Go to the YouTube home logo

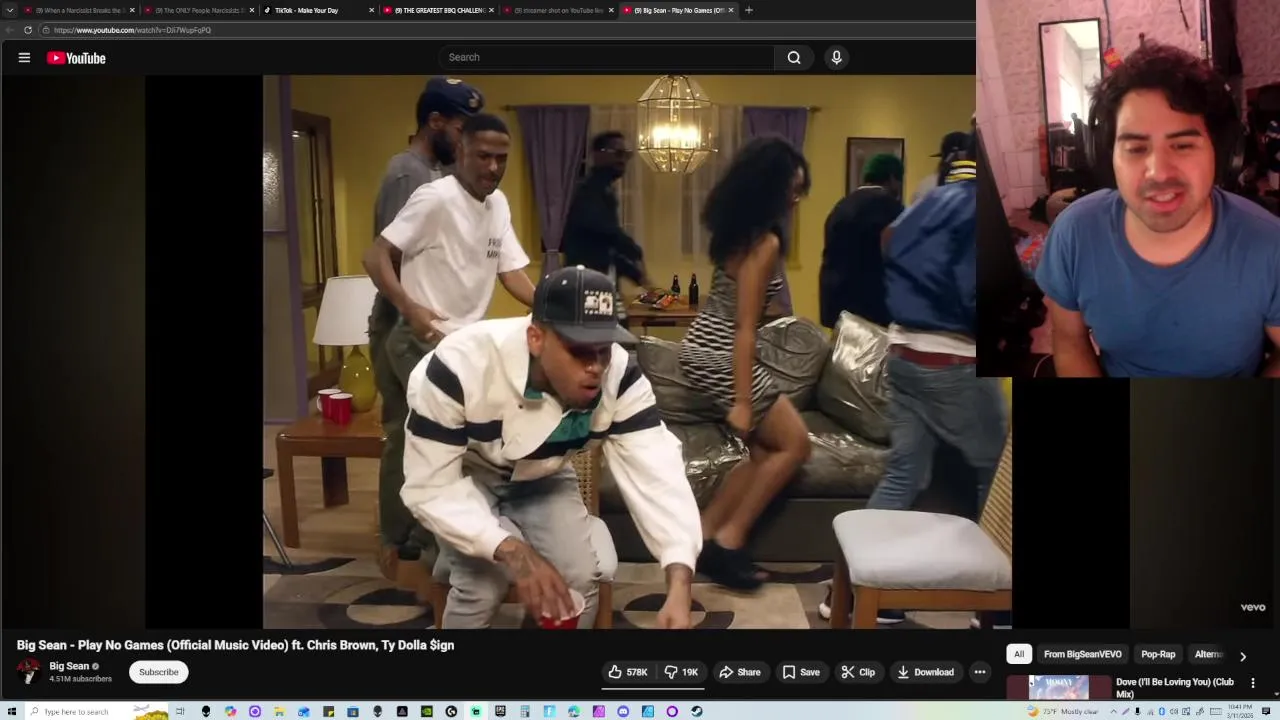click(76, 58)
